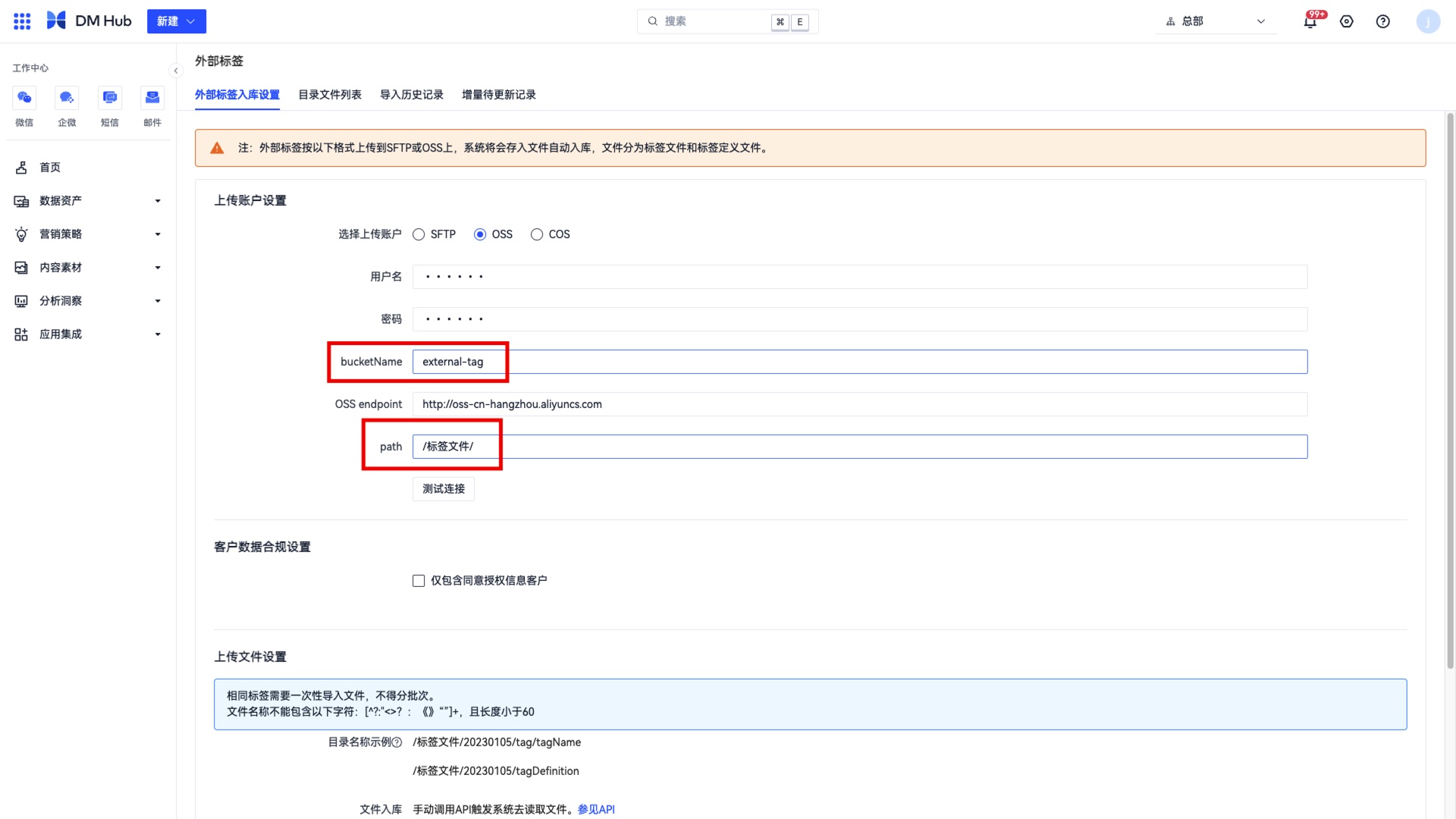Expand 应用集成 sidebar menu
The image size is (1456, 819).
(88, 334)
